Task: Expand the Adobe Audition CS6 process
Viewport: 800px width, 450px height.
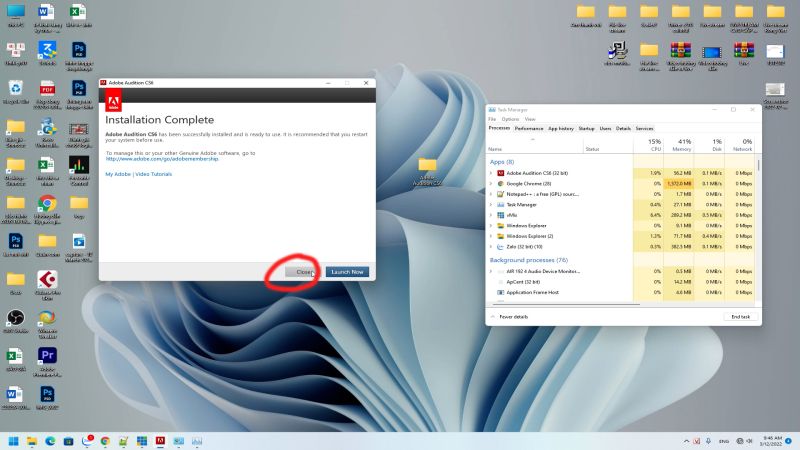Action: click(490, 173)
